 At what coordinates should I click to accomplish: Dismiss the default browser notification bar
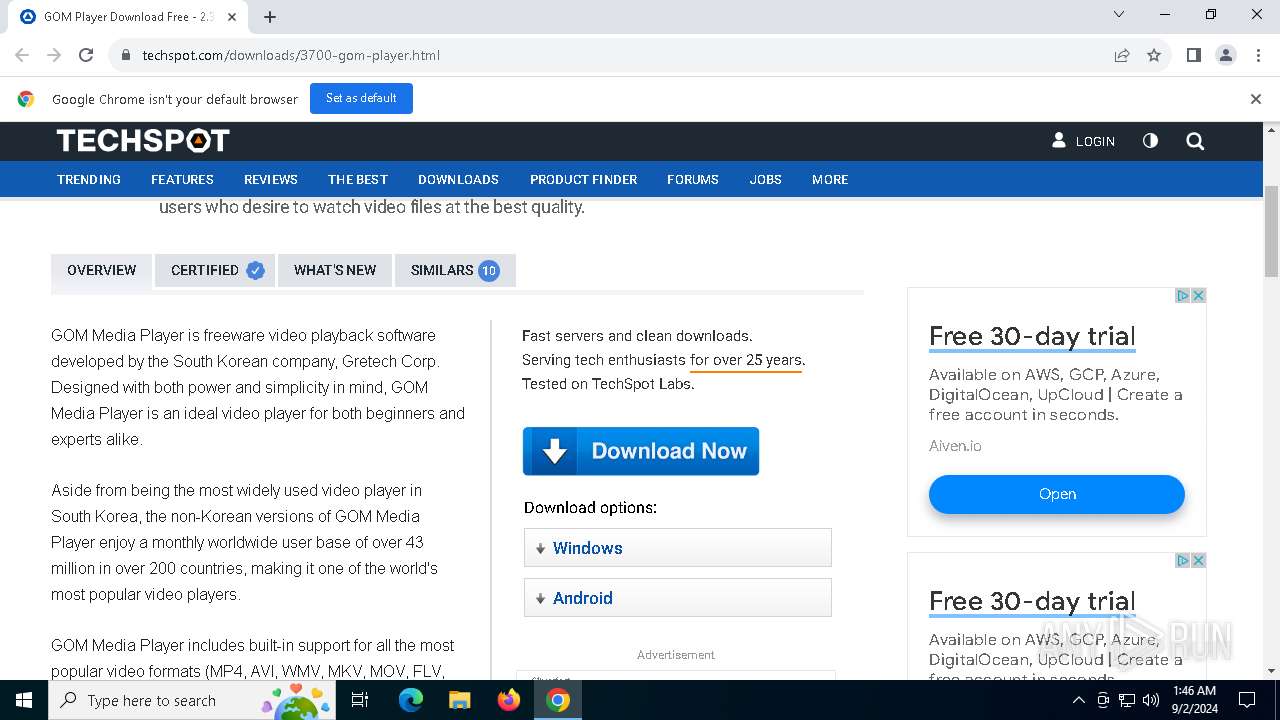pyautogui.click(x=1256, y=99)
